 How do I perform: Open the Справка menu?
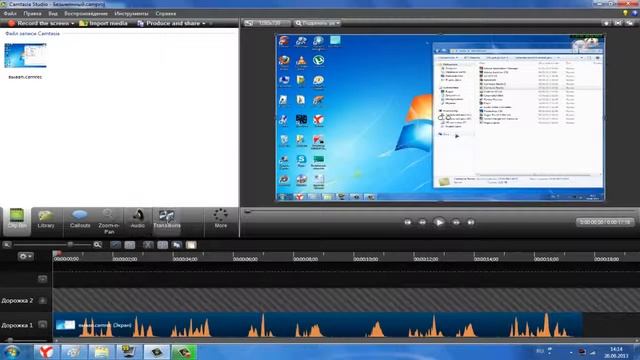coord(165,13)
